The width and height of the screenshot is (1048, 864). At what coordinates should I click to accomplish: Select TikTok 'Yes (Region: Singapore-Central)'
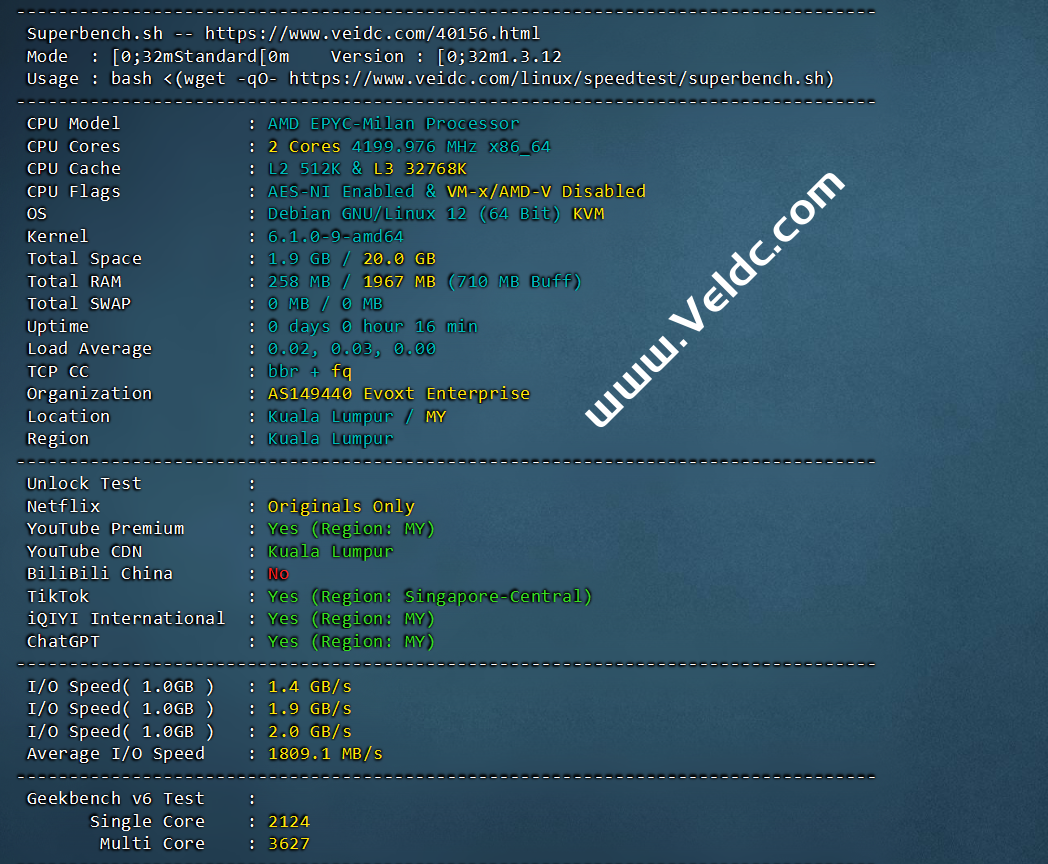coord(430,596)
